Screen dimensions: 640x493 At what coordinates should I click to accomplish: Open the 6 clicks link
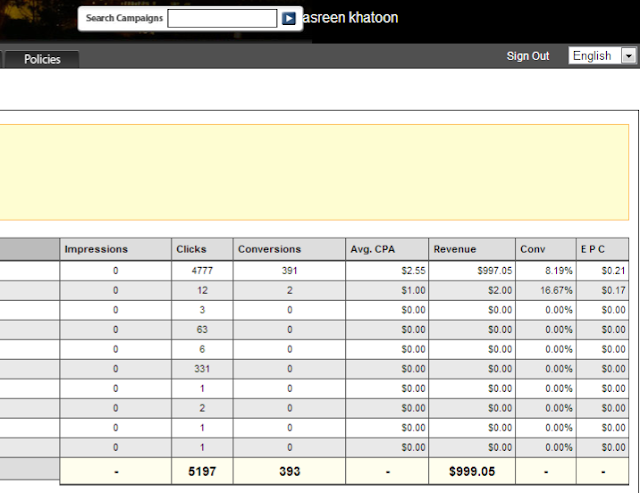(202, 349)
